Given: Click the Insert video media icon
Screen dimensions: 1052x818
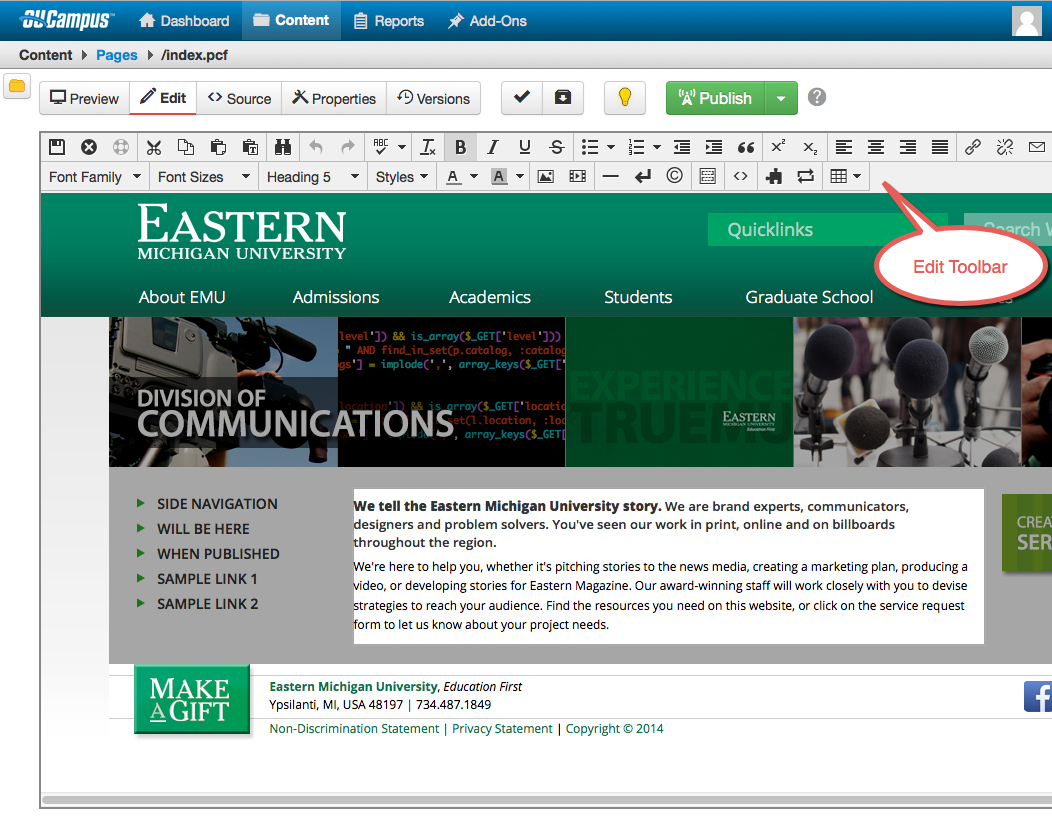Looking at the screenshot, I should 578,176.
